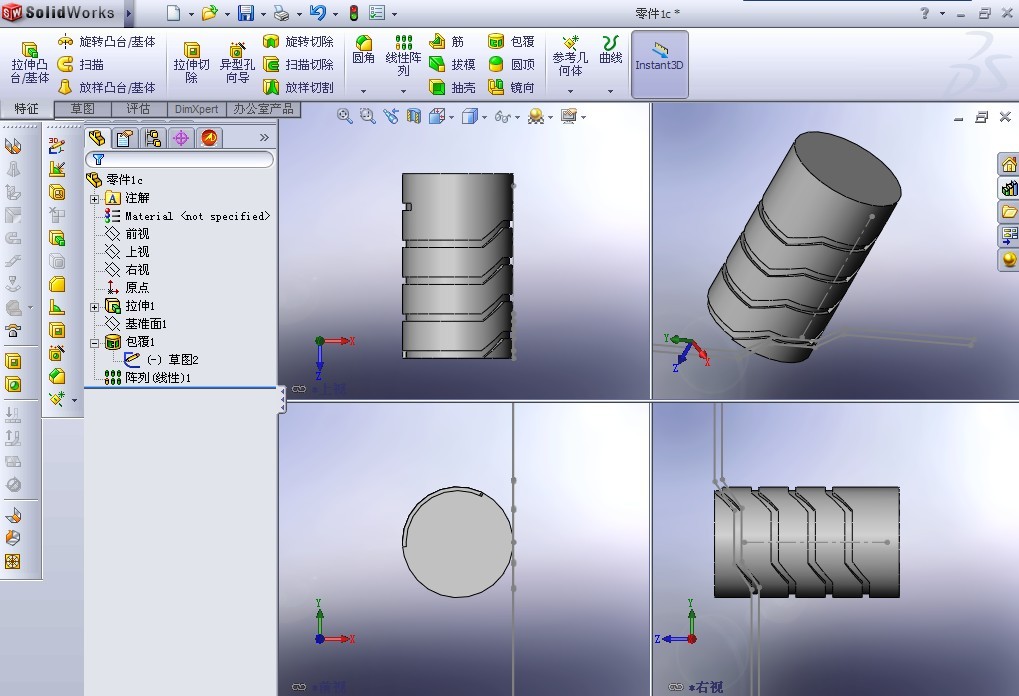Click the Linear Pattern (线性阵列) tool
This screenshot has height=696, width=1019.
pos(404,55)
